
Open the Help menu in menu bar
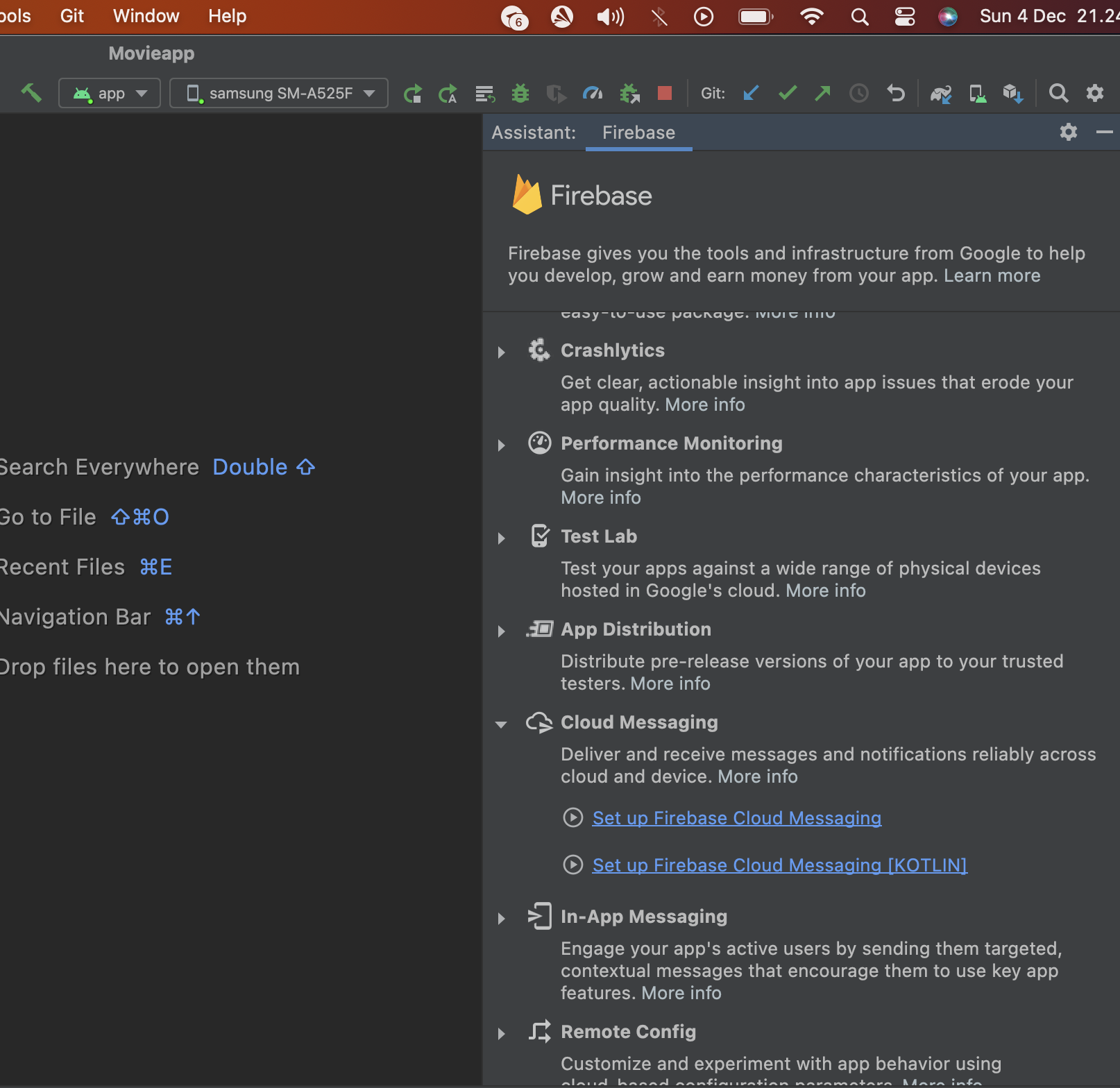pyautogui.click(x=228, y=16)
